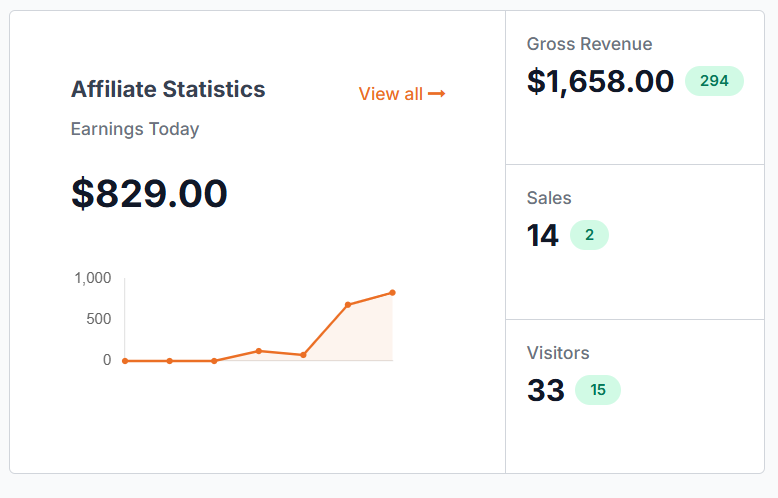The height and width of the screenshot is (498, 778).
Task: Open the View all link
Action: (402, 94)
